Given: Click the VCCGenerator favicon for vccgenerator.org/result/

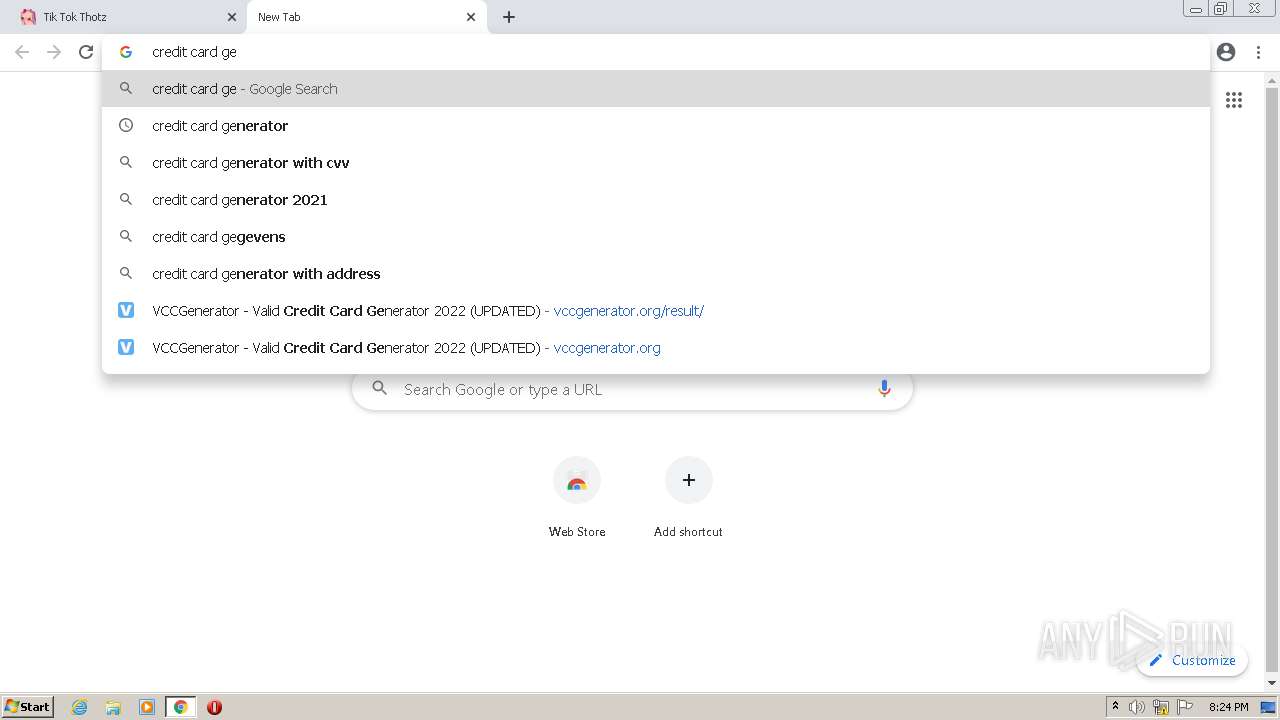Looking at the screenshot, I should [126, 311].
